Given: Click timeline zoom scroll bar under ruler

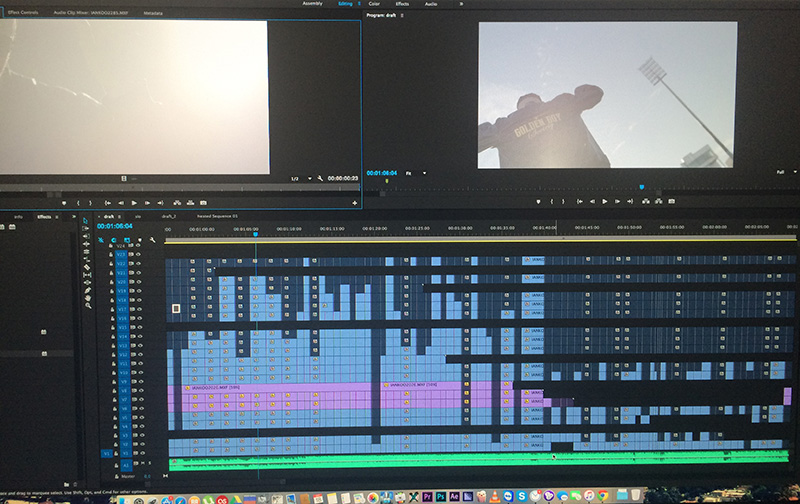Looking at the screenshot, I should pos(480,238).
